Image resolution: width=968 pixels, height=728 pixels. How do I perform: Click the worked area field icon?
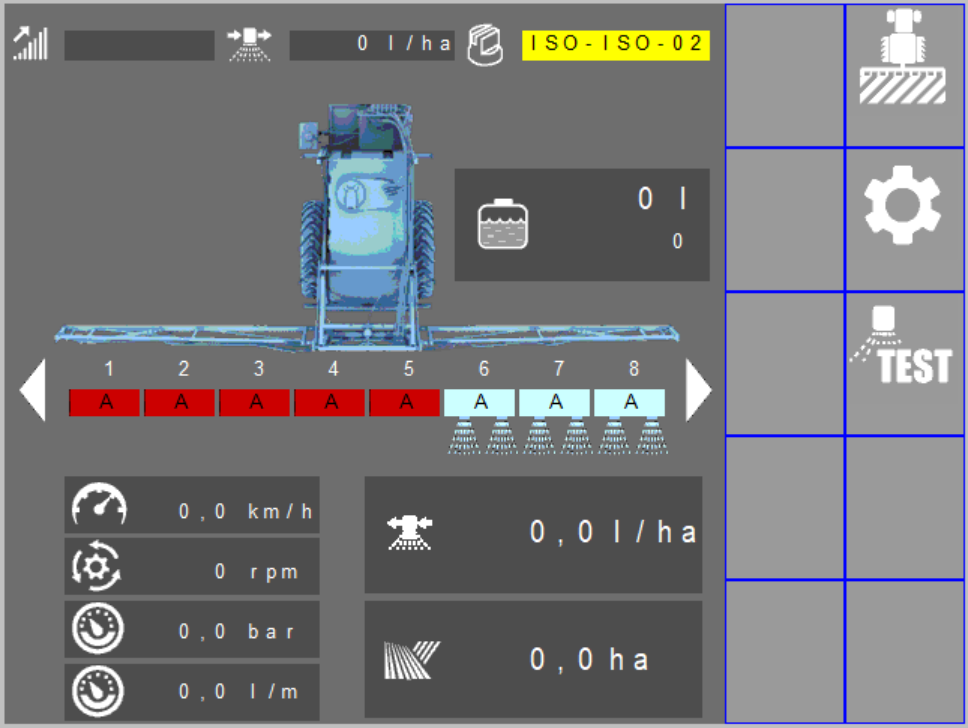[412, 659]
